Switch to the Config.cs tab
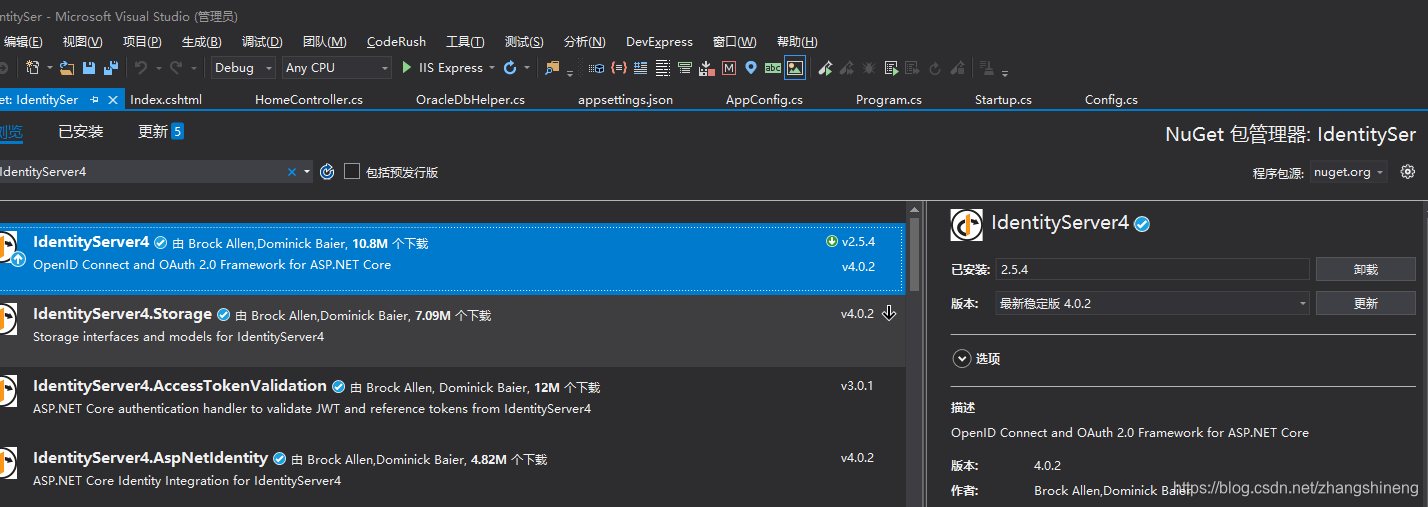Viewport: 1428px width, 507px height. coord(1111,100)
